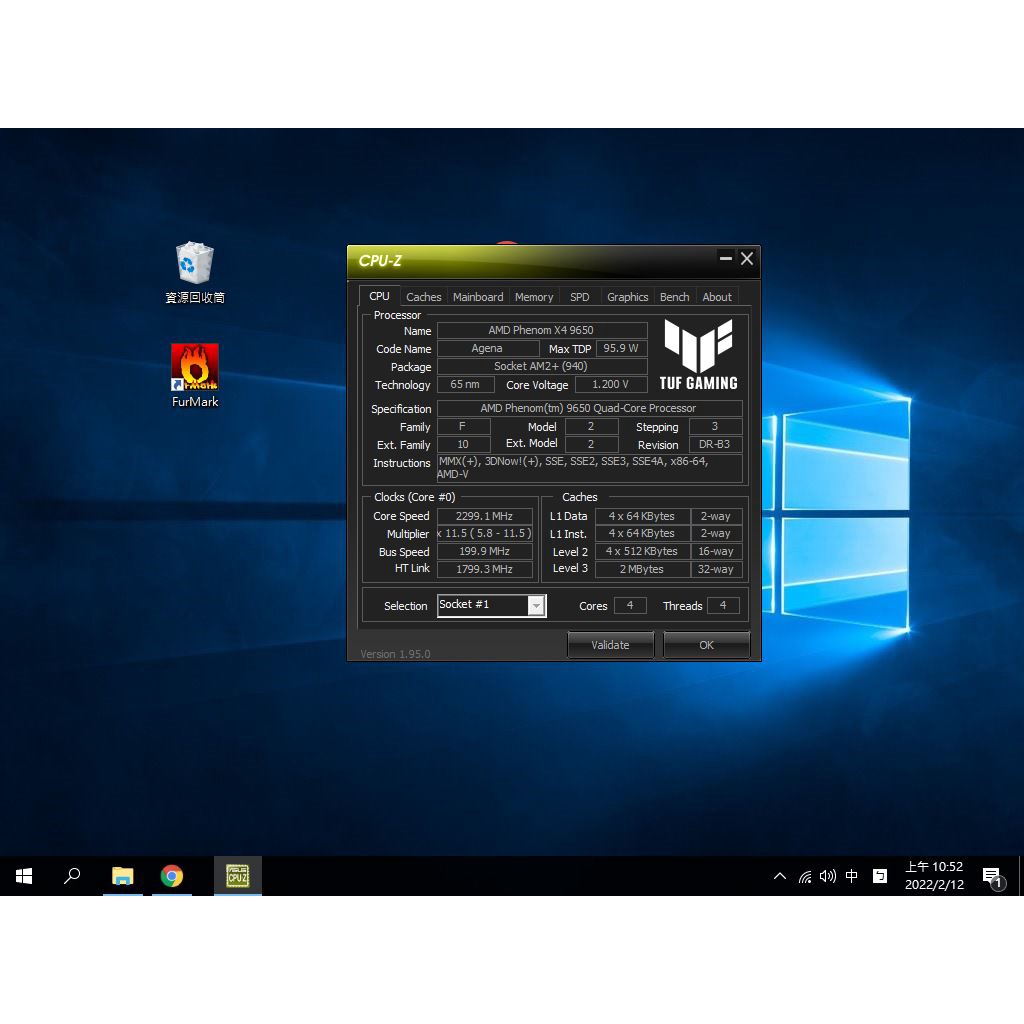Click the HT Link value 1799.3 MHz

[x=485, y=569]
